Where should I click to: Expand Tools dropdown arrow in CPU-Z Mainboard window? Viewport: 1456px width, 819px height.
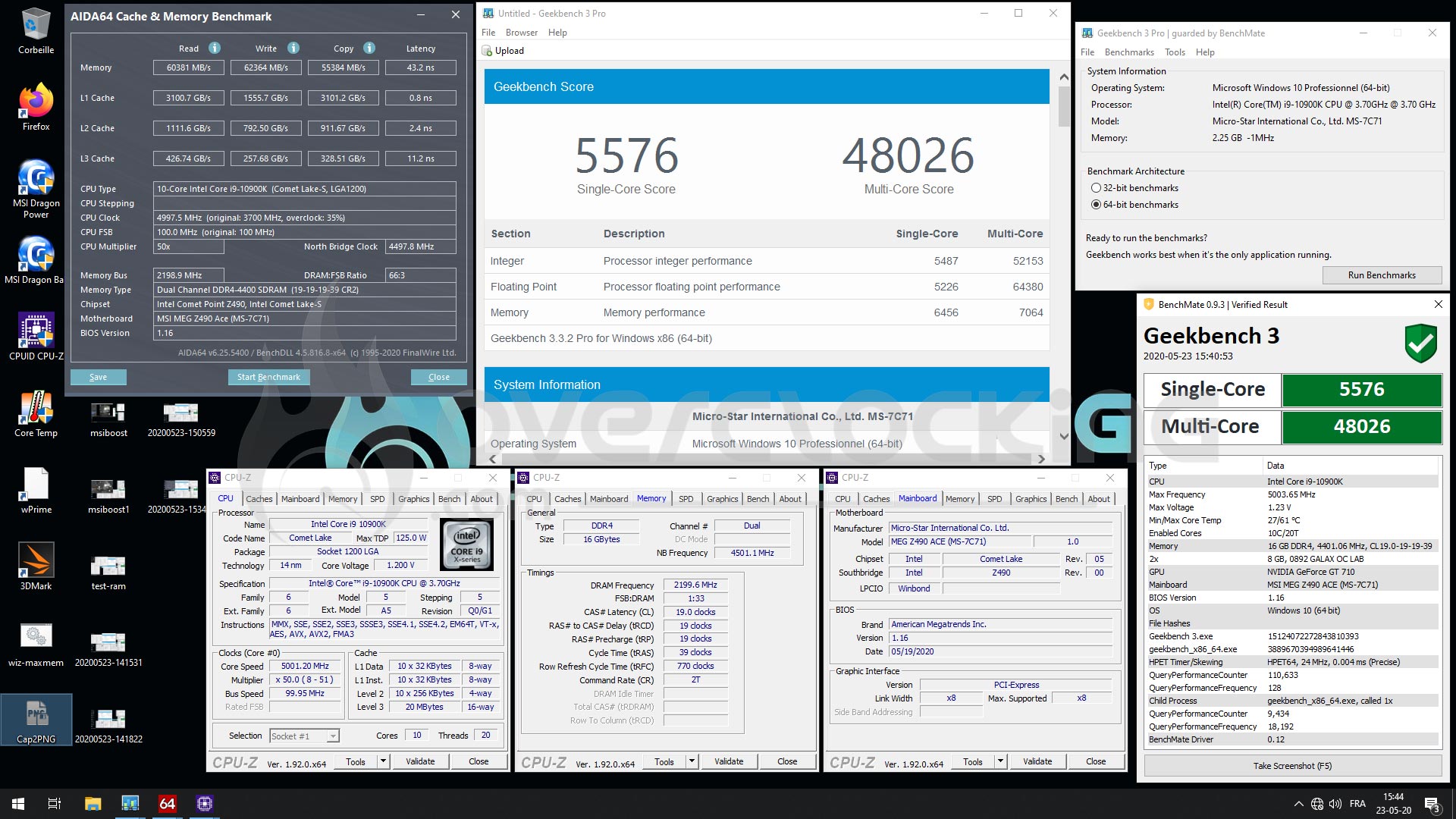point(1000,761)
